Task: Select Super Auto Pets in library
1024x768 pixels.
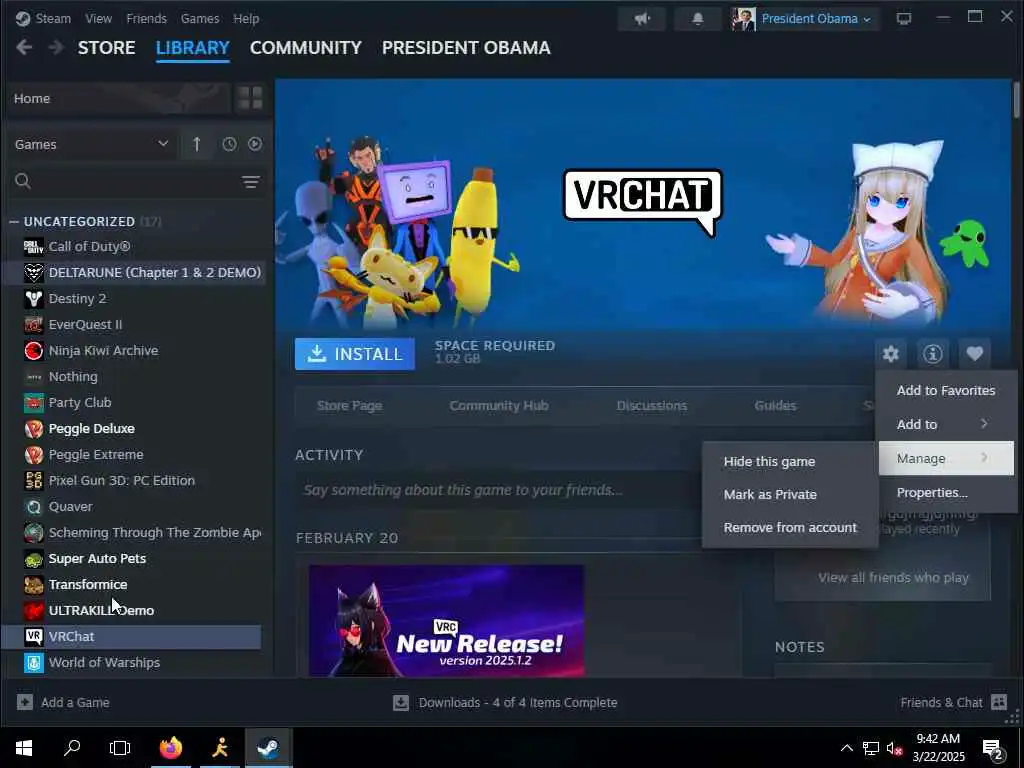Action: click(131, 558)
